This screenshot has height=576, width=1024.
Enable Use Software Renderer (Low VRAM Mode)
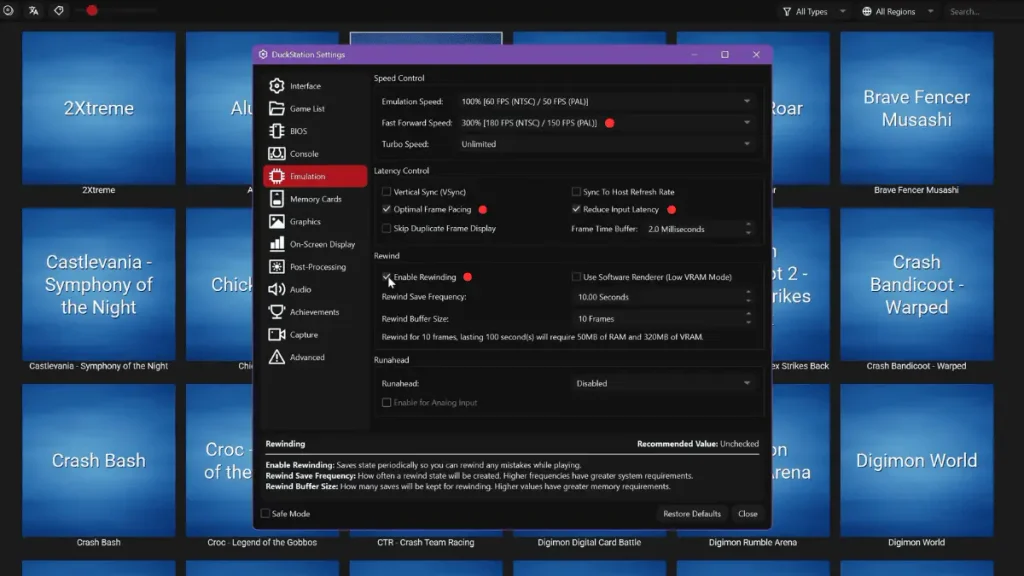[576, 277]
